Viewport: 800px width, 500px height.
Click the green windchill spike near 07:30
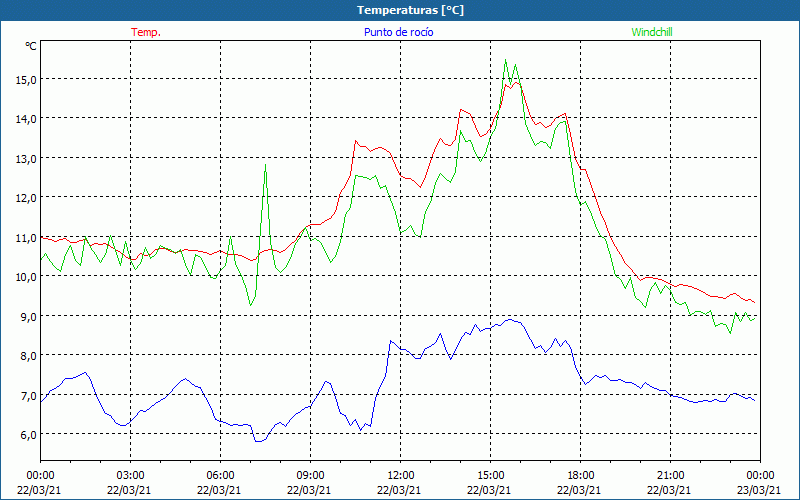click(x=265, y=166)
